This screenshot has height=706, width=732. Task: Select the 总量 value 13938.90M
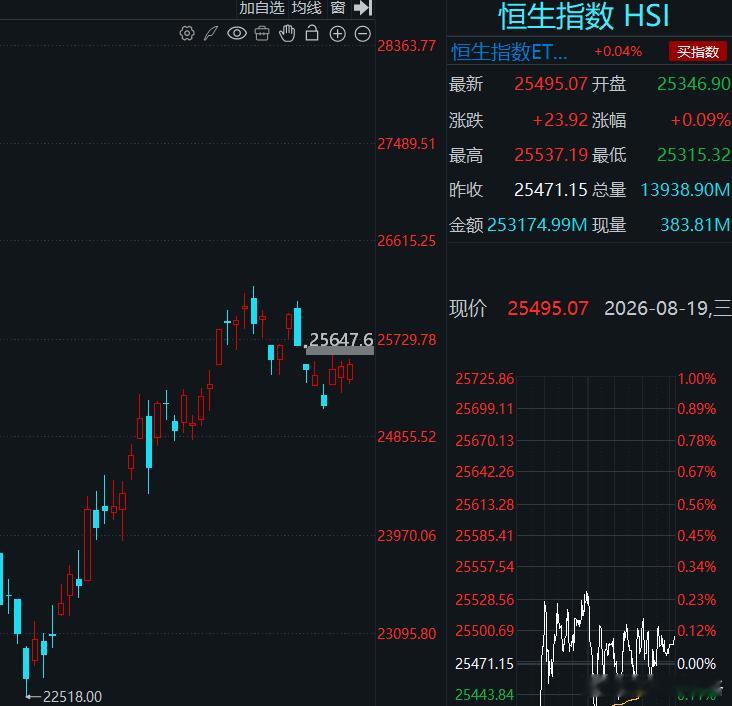coord(685,190)
